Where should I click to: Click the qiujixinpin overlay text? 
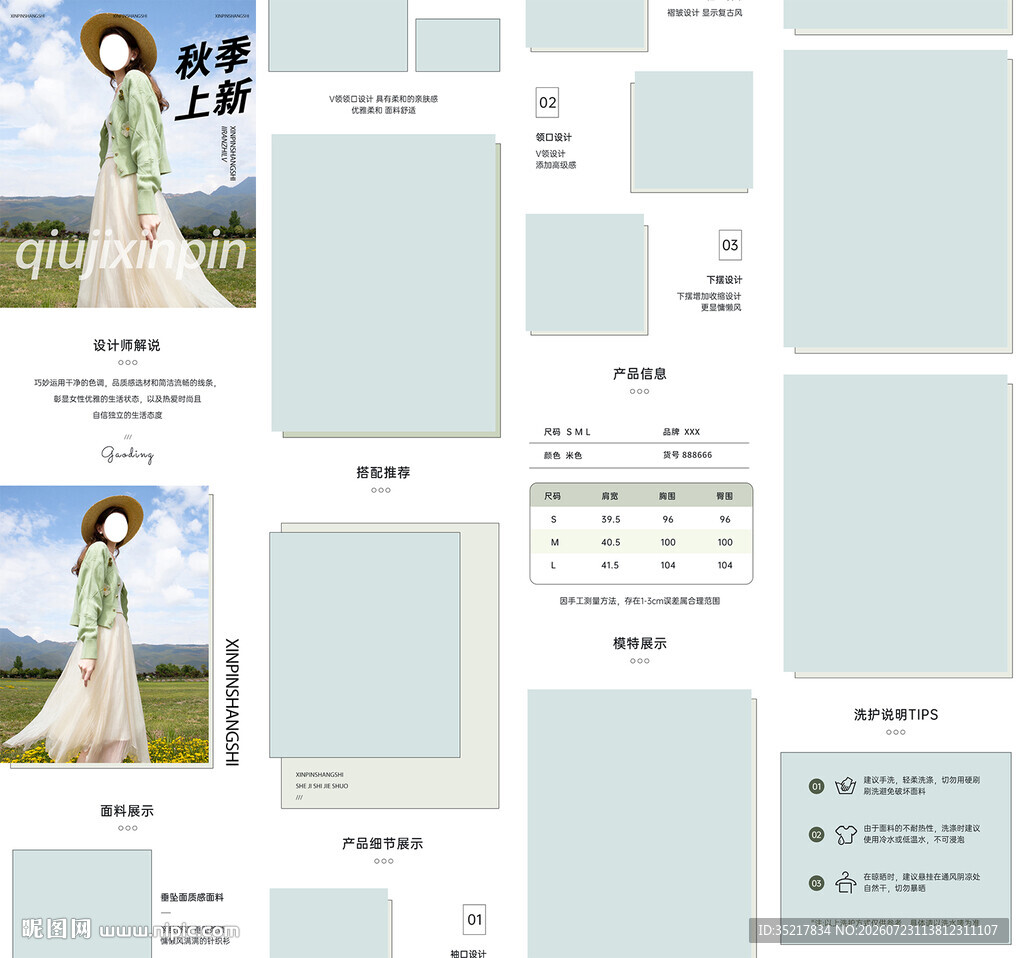131,251
